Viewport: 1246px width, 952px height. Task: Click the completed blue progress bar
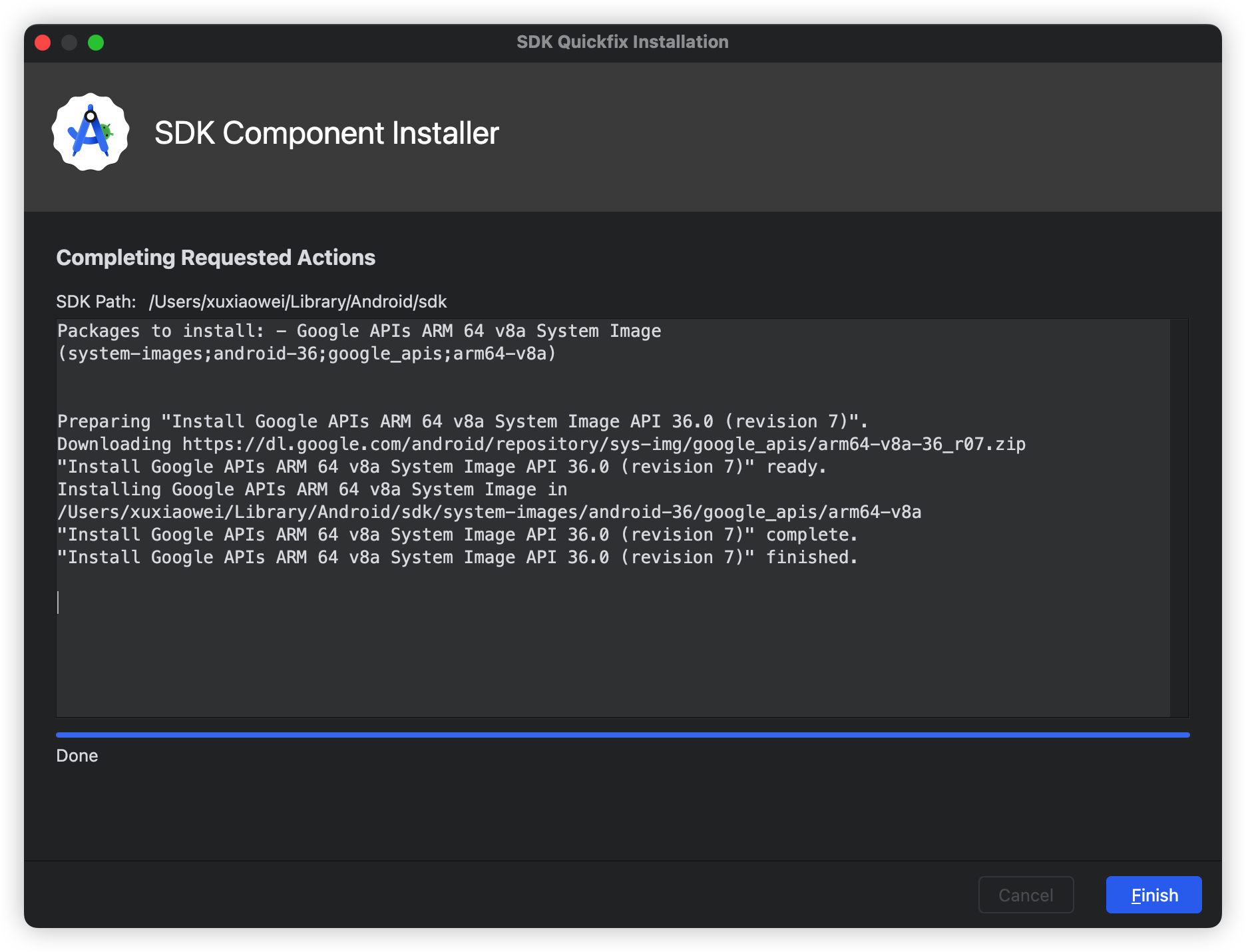click(622, 735)
